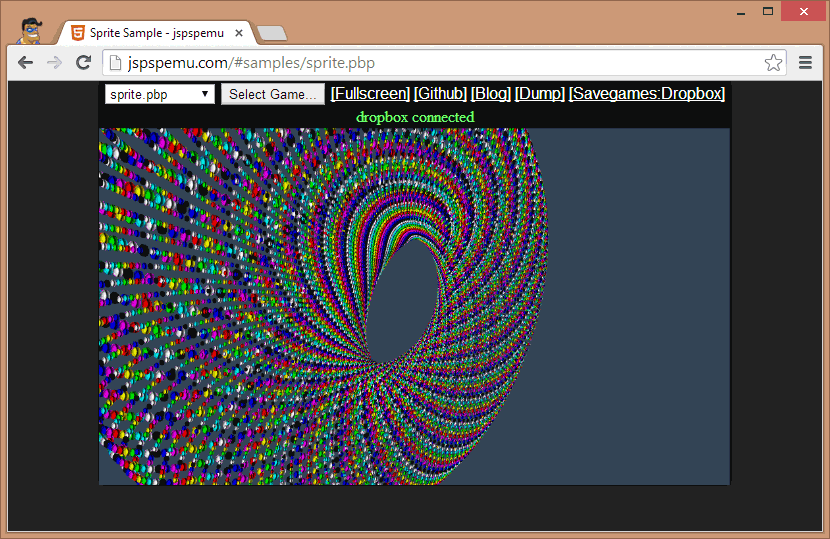Maximize the Chrome browser window
830x539 pixels.
[768, 11]
